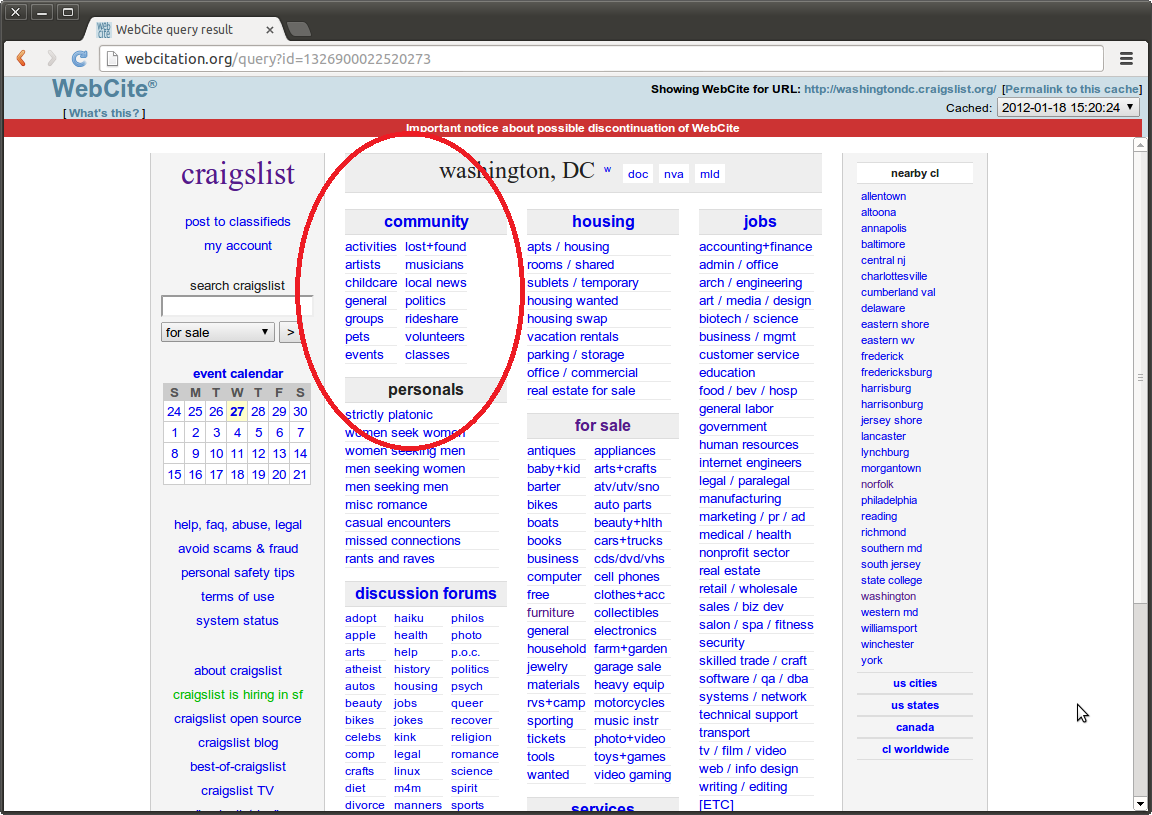Open 'real estate for sale' link
Image resolution: width=1152 pixels, height=815 pixels.
tap(580, 390)
